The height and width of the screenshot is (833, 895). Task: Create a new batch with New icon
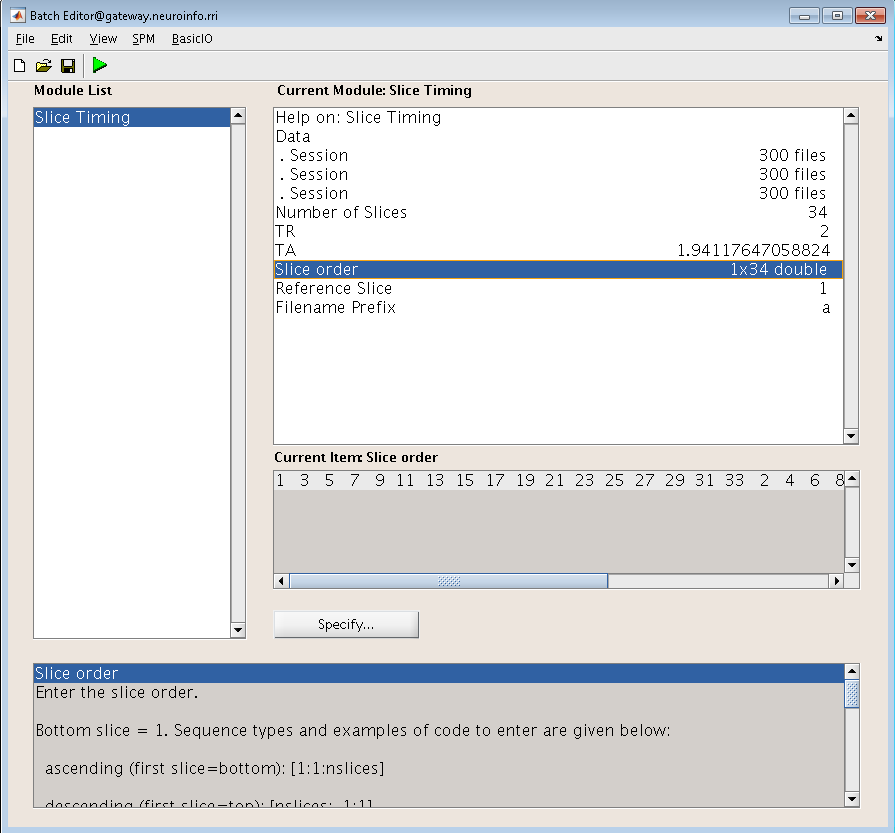[x=19, y=66]
